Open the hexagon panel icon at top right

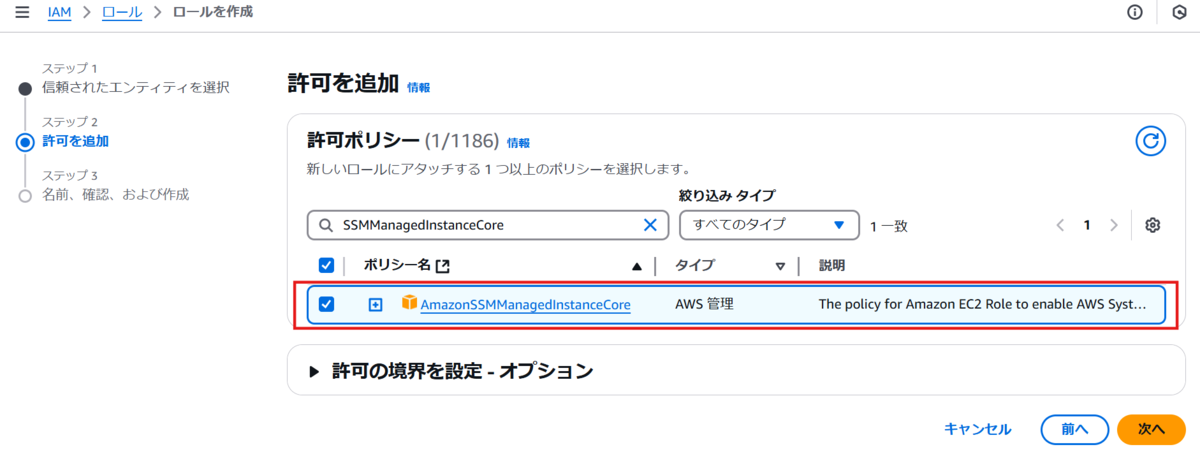[x=1179, y=12]
